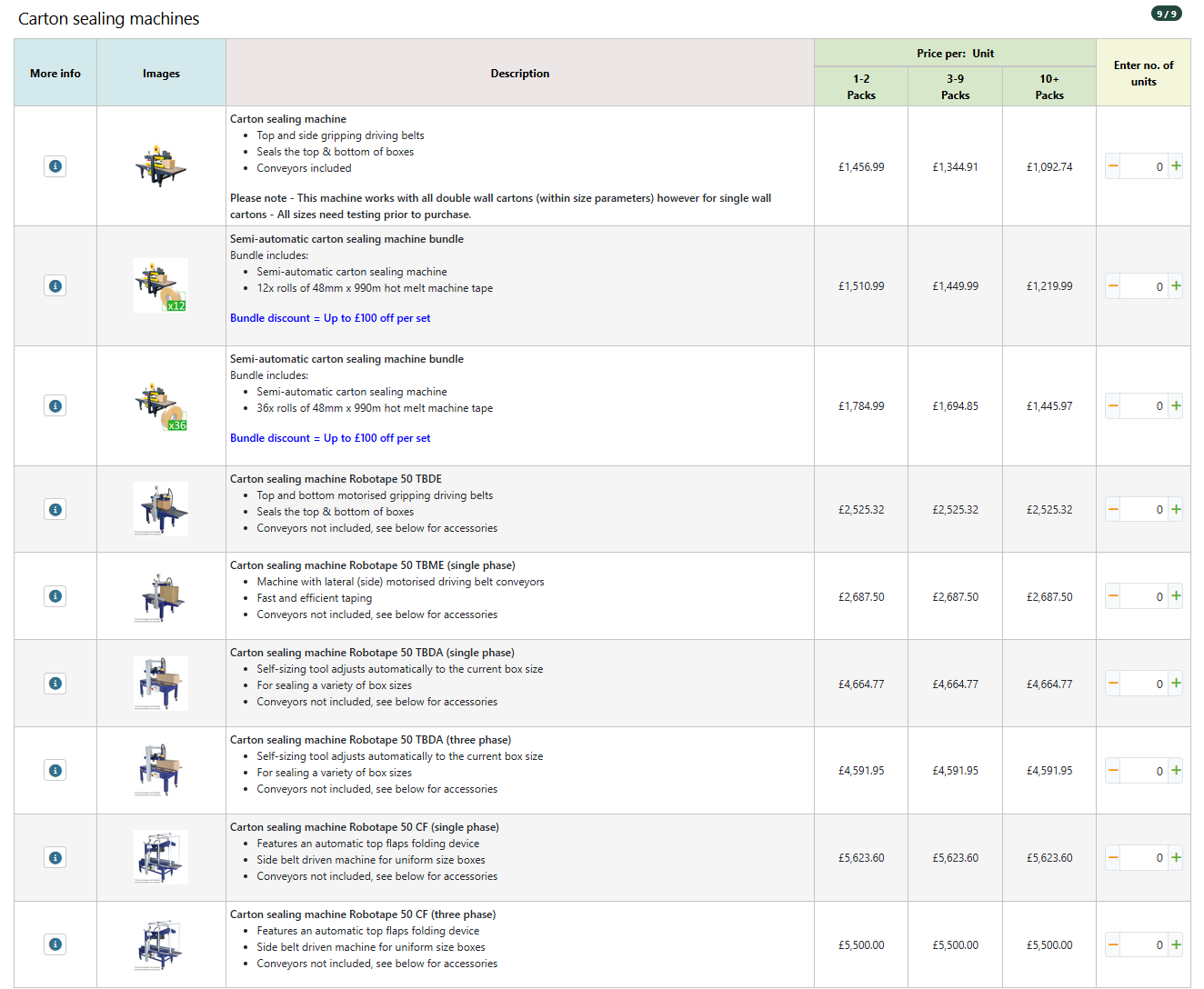
Task: Increase units for TBDA single phase
Action: (1176, 684)
